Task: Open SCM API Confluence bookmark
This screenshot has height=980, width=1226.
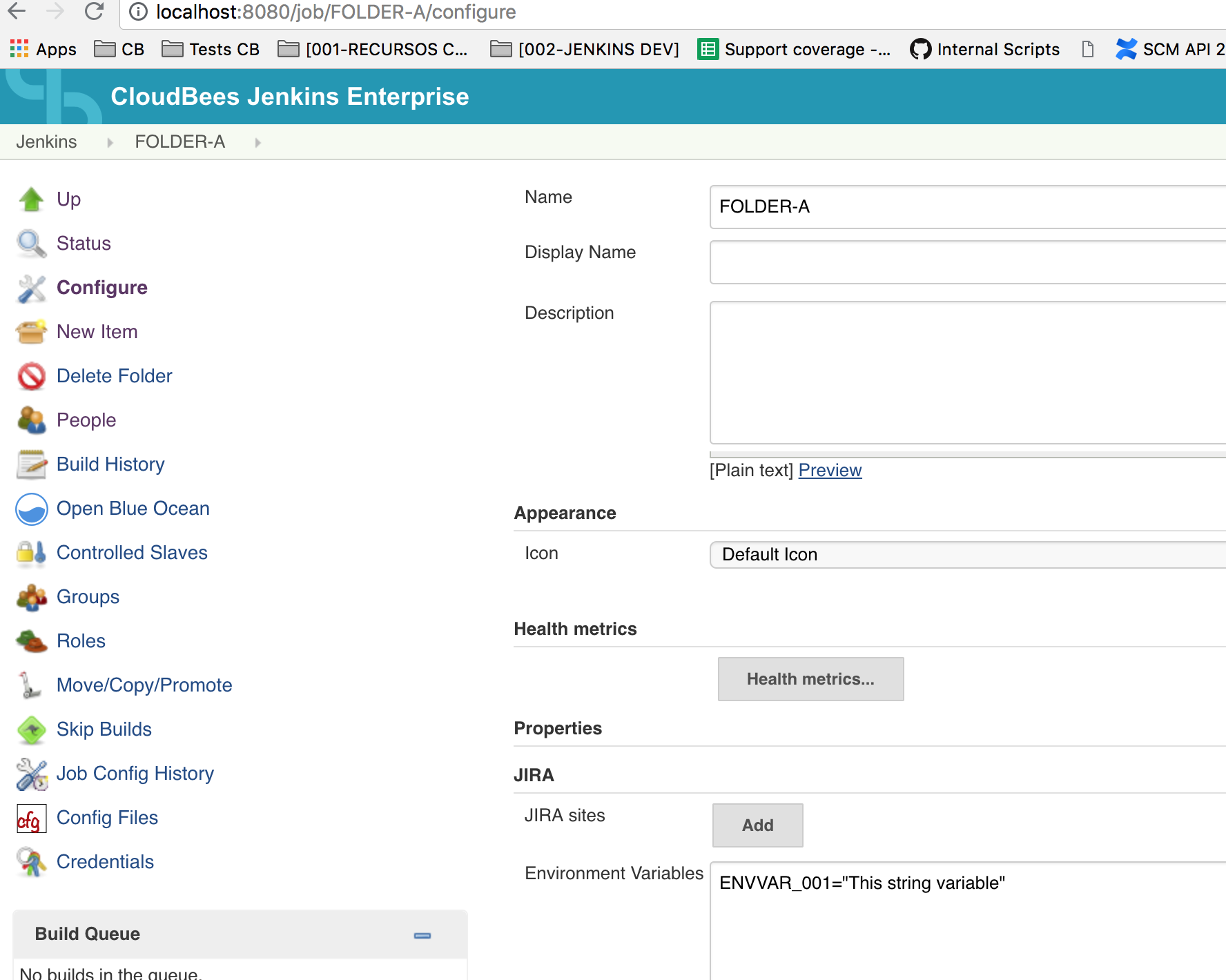Action: (x=1171, y=50)
